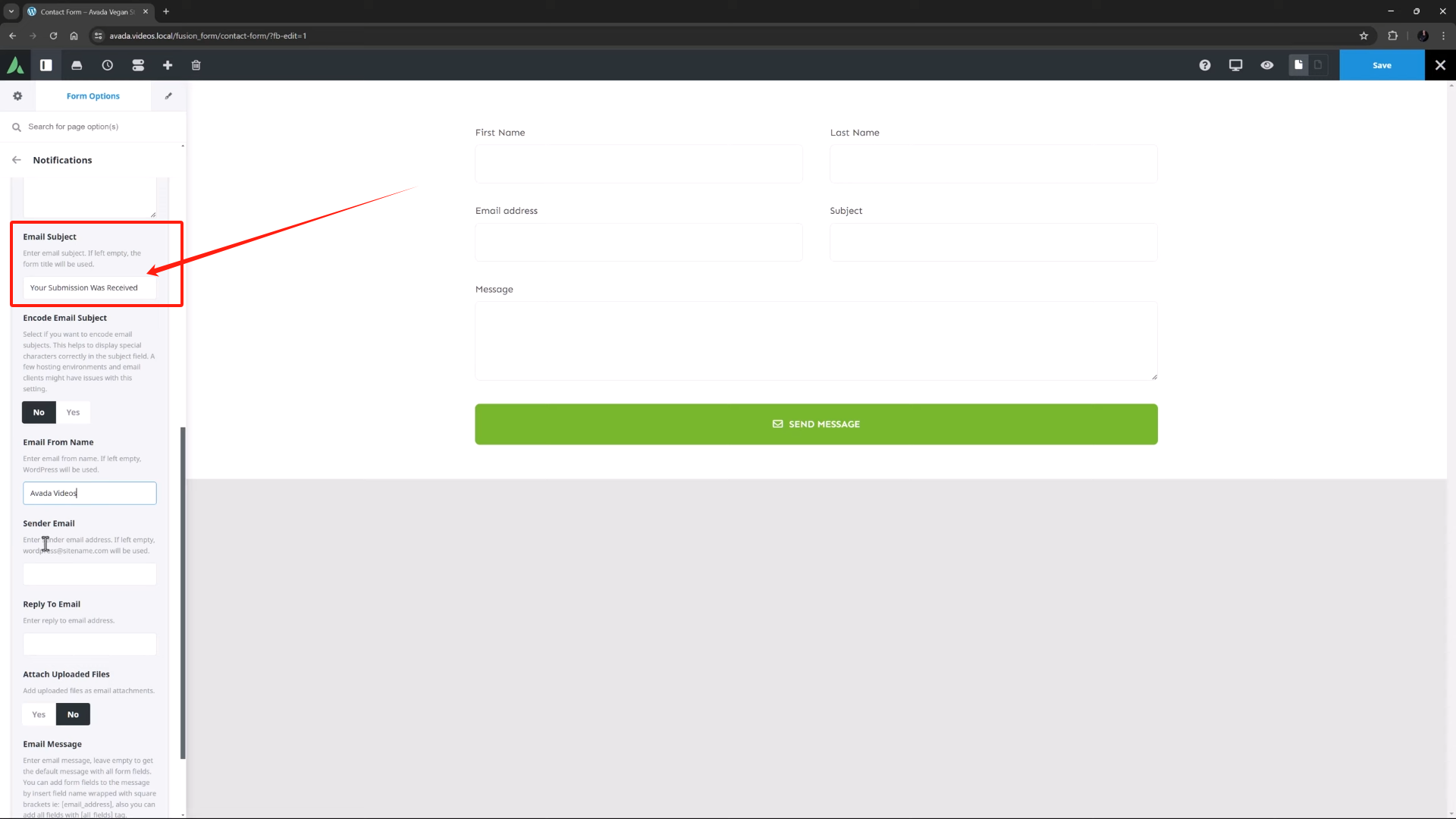Click the Avada logo icon
The height and width of the screenshot is (819, 1456).
pyautogui.click(x=15, y=65)
